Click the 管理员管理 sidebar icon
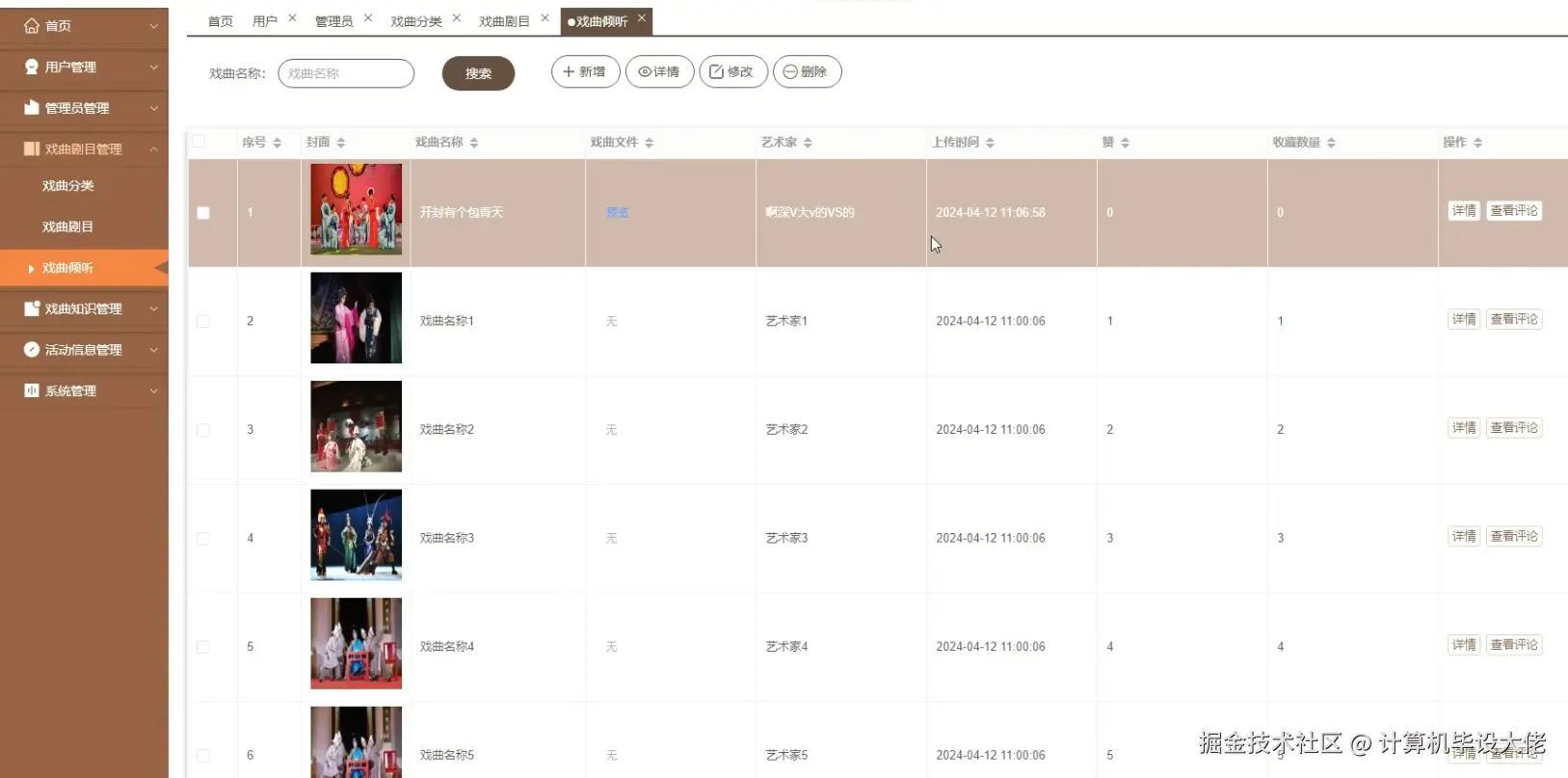 point(32,108)
